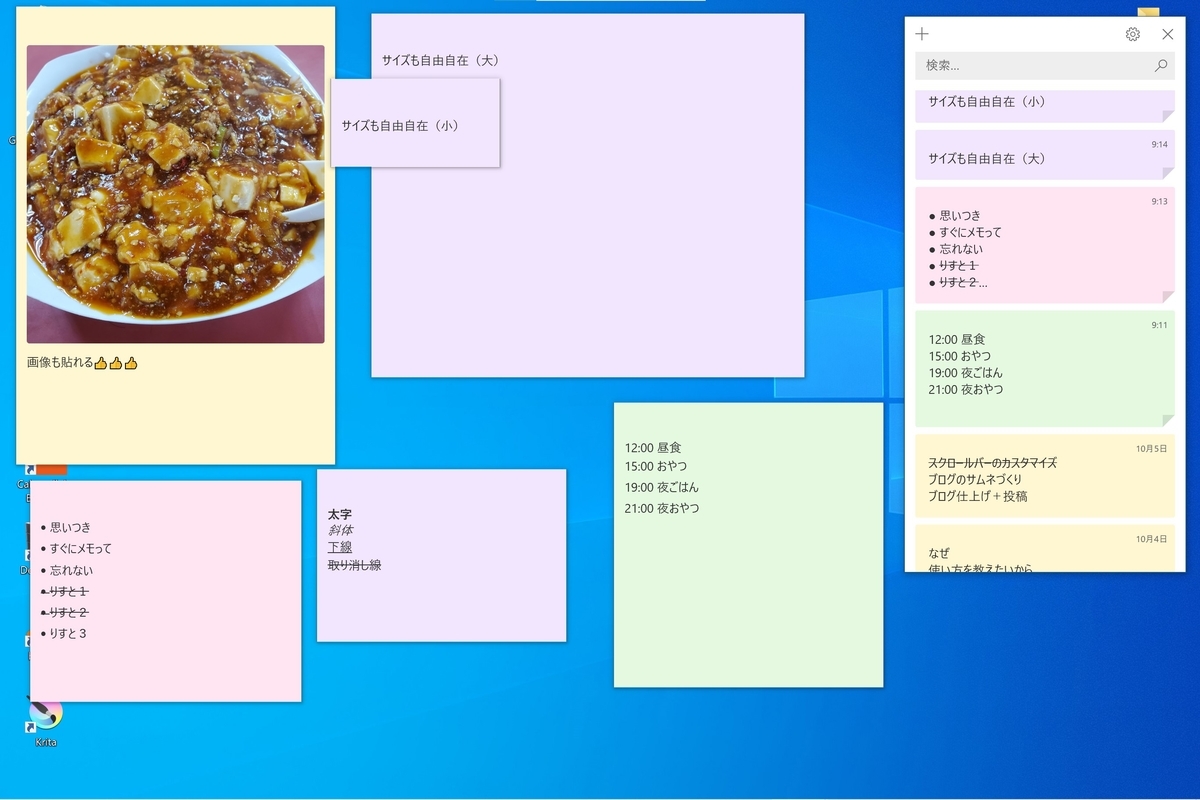Place cursor on the bold 太字 sample text
Screen dimensions: 1200x800
340,513
